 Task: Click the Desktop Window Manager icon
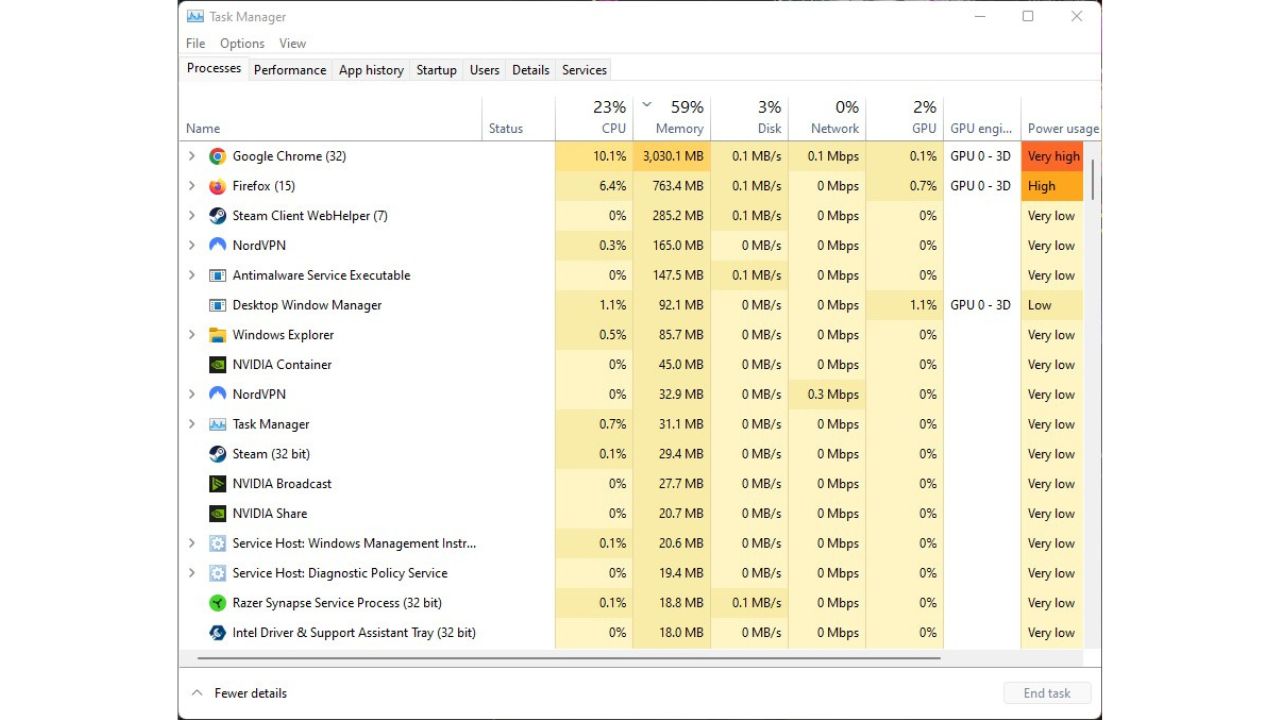tap(217, 305)
